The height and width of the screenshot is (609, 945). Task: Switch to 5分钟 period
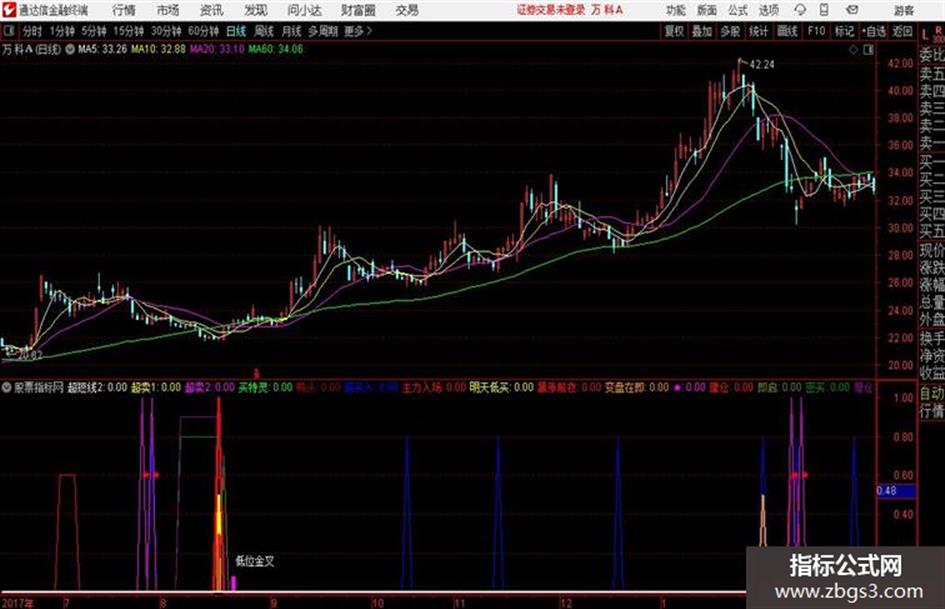93,31
